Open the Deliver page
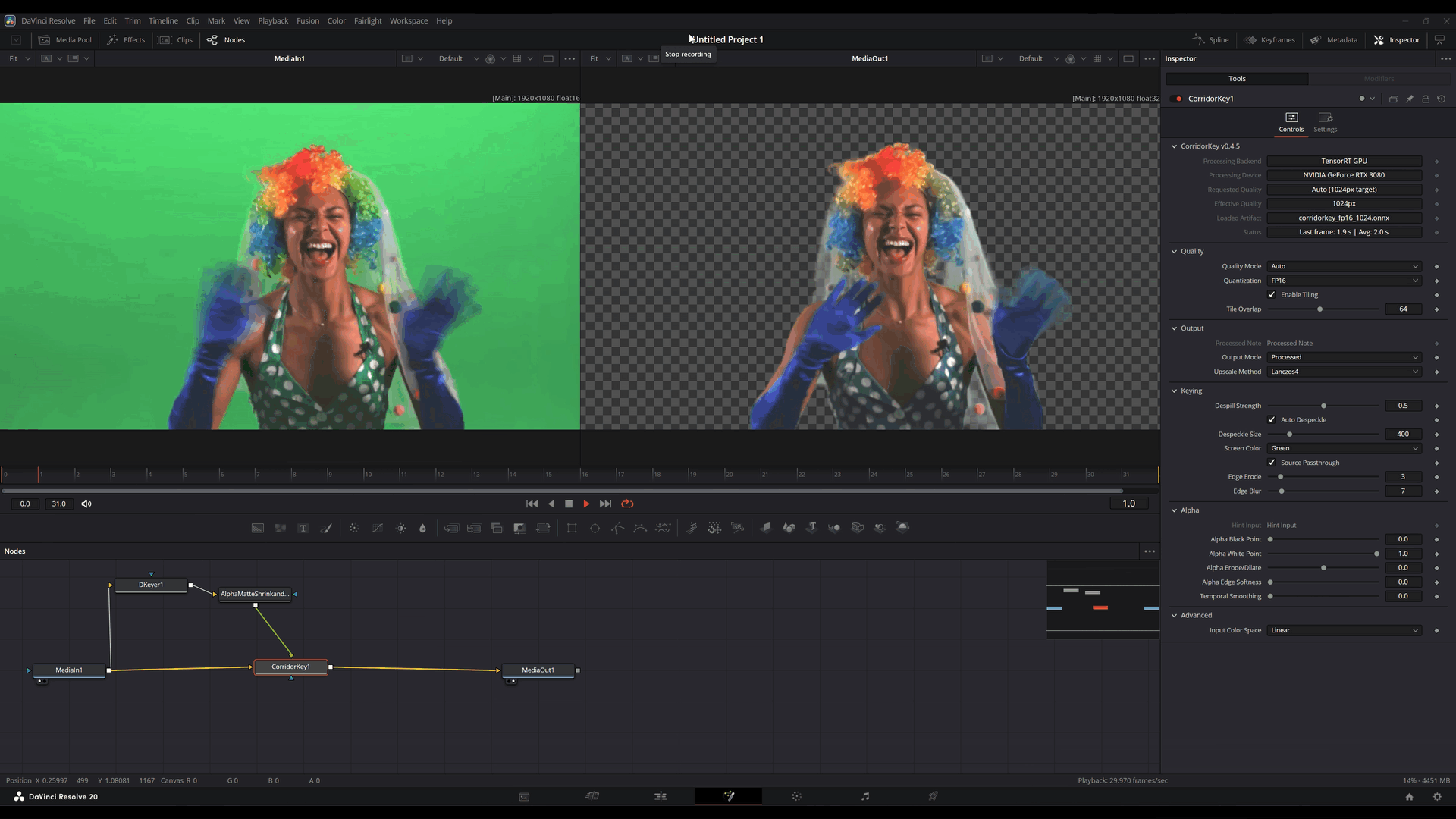This screenshot has height=819, width=1456. click(x=933, y=796)
